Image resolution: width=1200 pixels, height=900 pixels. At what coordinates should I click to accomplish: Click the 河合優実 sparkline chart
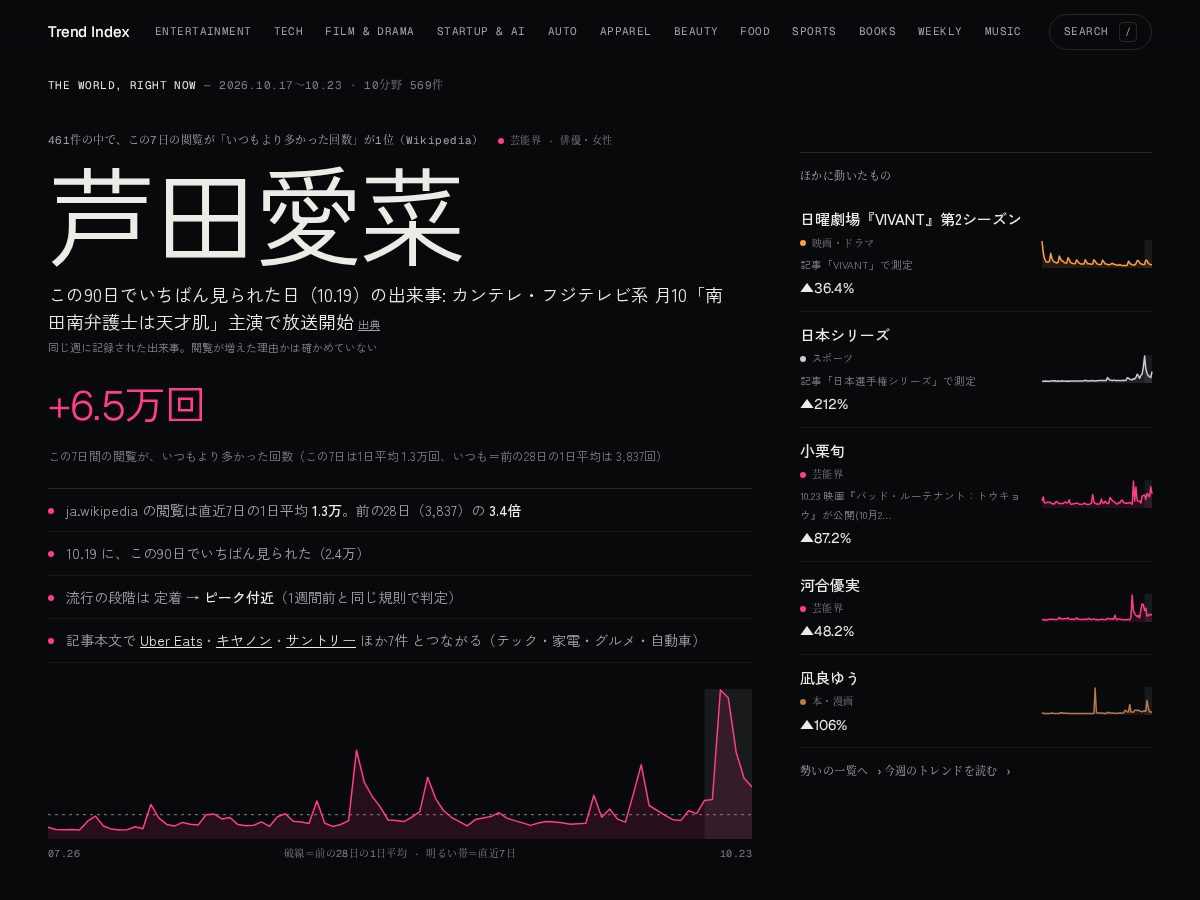pos(1097,607)
